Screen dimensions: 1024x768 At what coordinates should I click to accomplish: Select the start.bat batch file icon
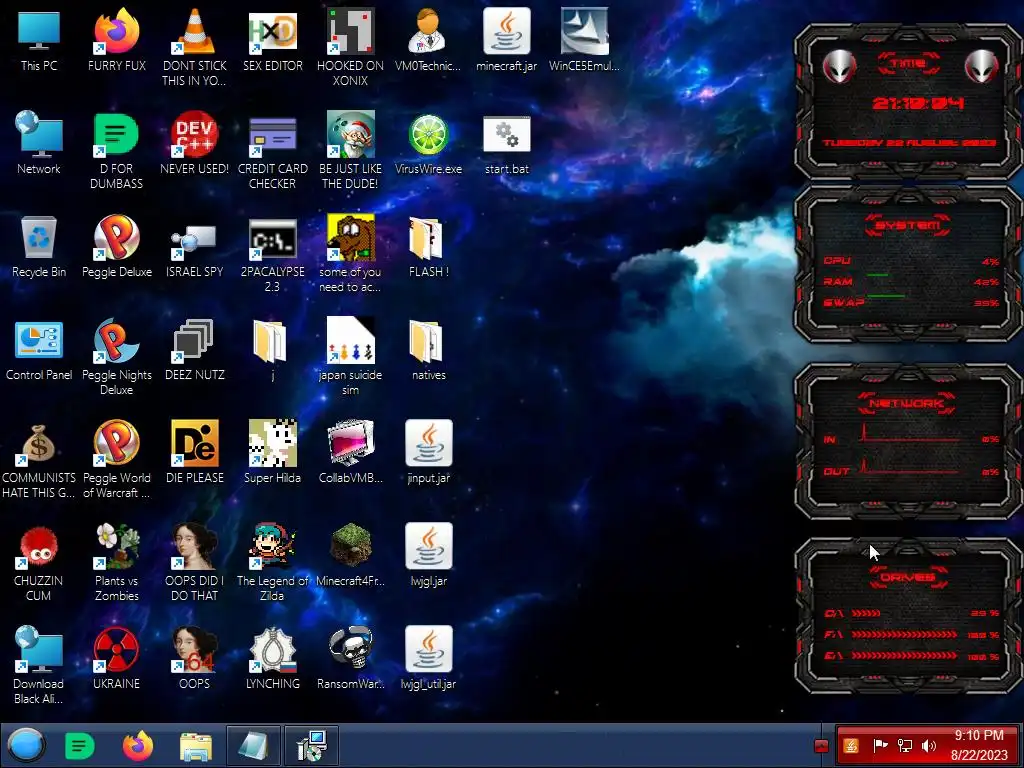(506, 142)
